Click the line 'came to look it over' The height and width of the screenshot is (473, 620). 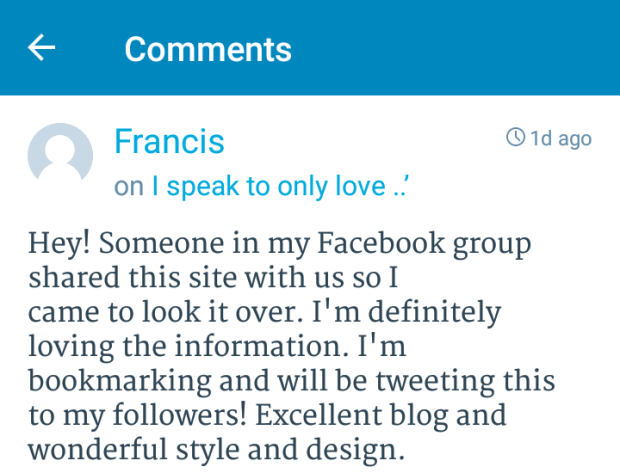click(264, 313)
